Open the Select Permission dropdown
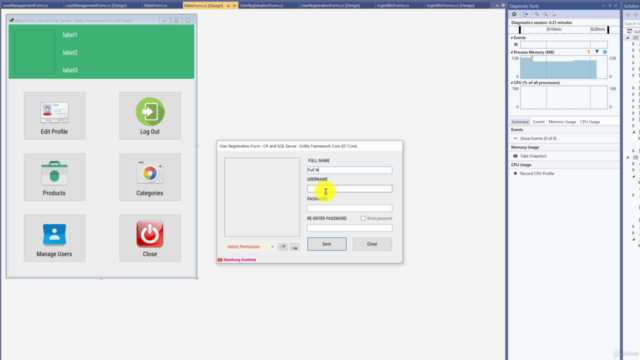The image size is (640, 360). point(249,247)
